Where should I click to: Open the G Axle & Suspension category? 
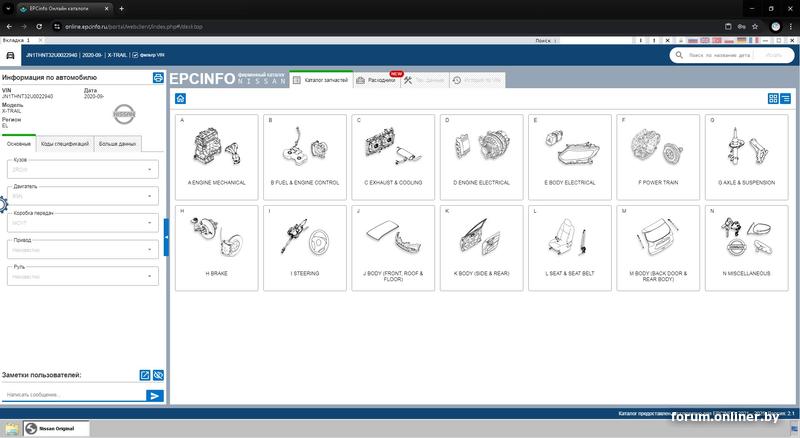click(746, 157)
